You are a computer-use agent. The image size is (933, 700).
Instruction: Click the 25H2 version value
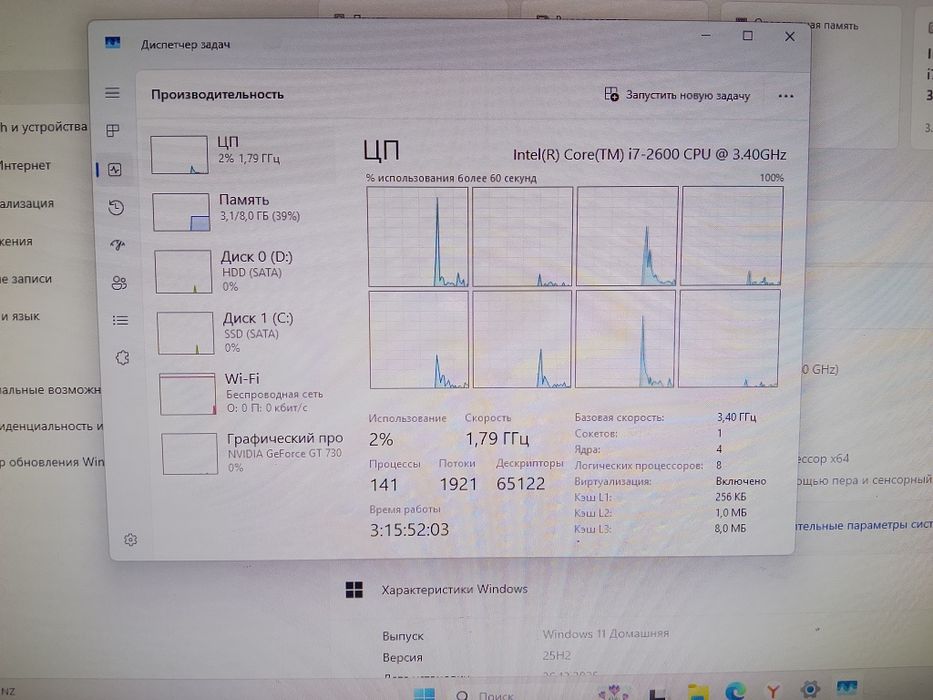click(556, 655)
